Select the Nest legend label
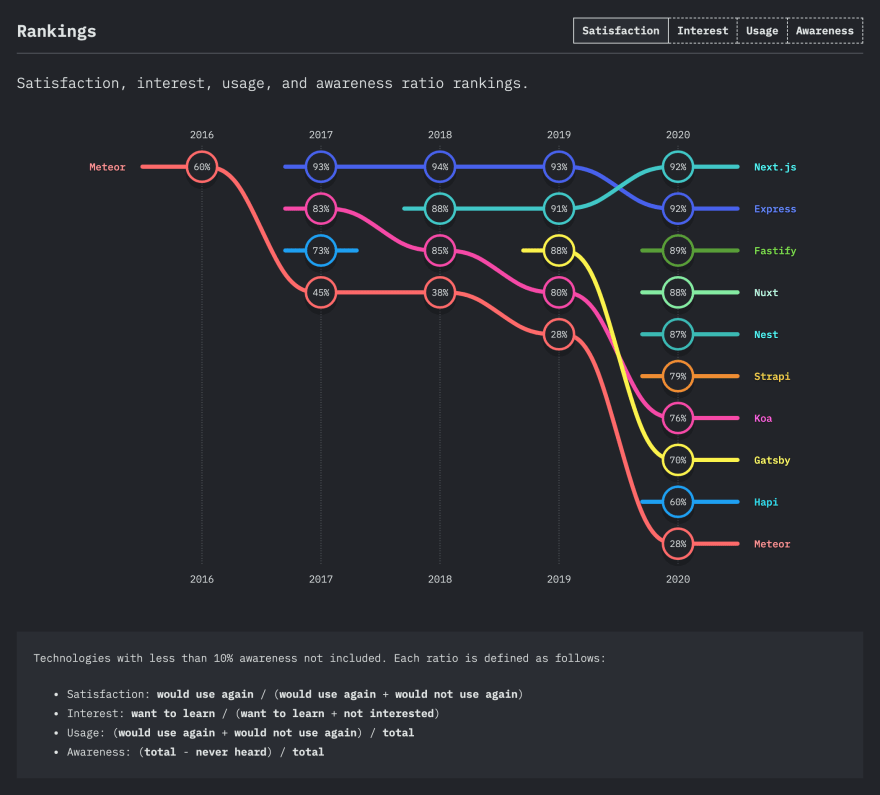Image resolution: width=880 pixels, height=795 pixels. [766, 334]
